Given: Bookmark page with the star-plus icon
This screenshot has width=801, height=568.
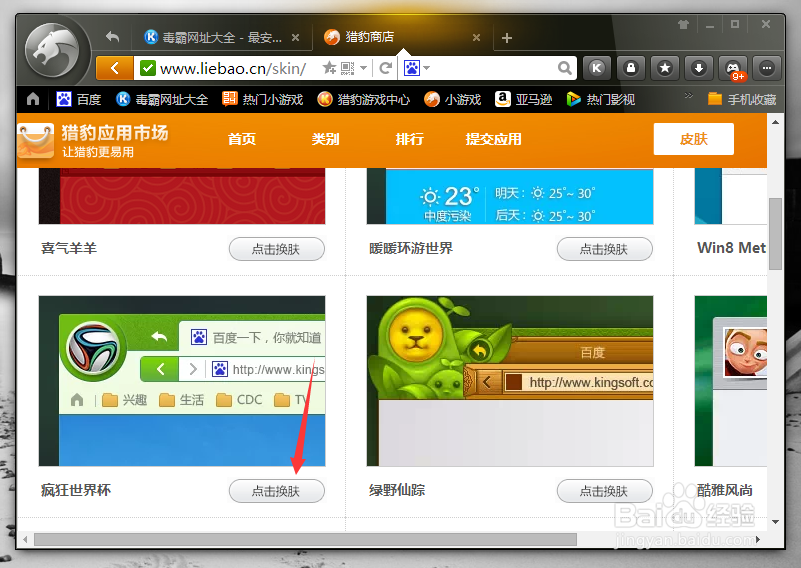Looking at the screenshot, I should 329,67.
